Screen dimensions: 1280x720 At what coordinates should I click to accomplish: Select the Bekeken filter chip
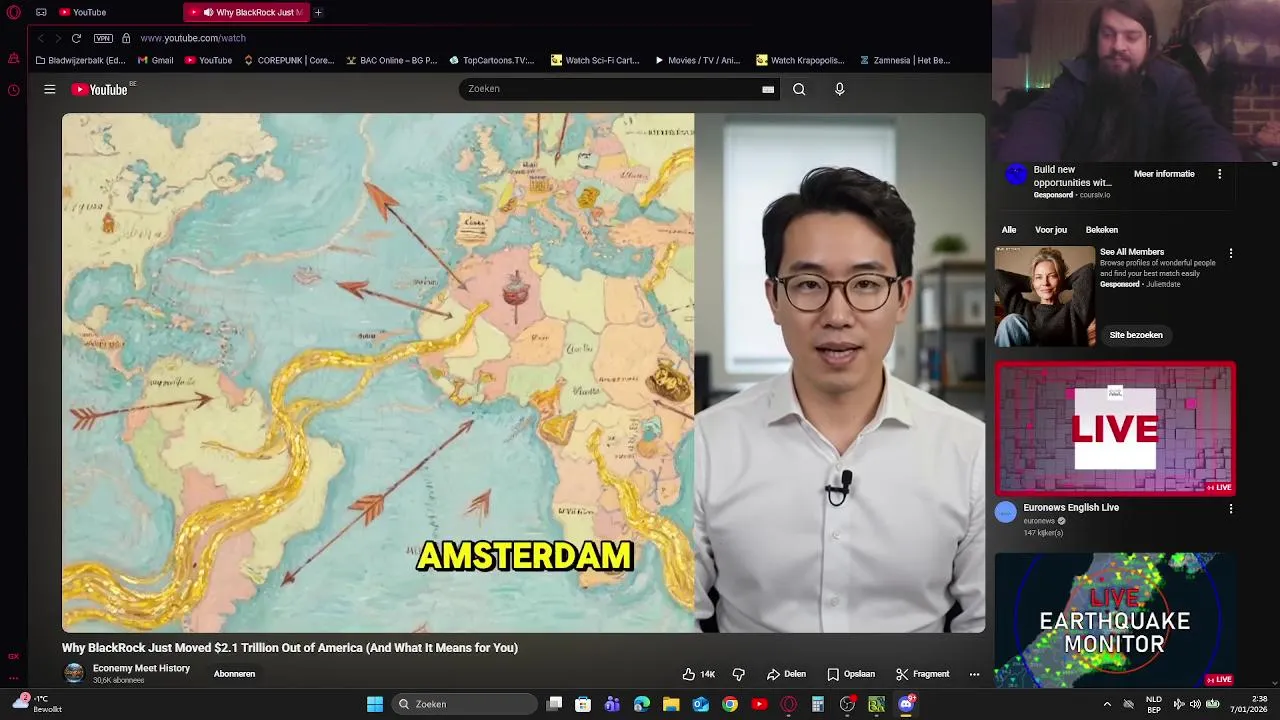click(1102, 230)
